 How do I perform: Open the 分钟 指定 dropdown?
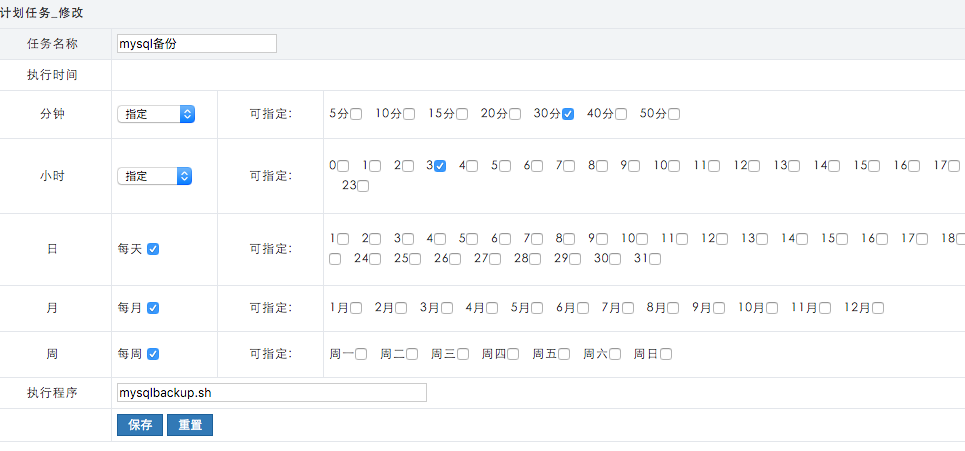[x=156, y=114]
